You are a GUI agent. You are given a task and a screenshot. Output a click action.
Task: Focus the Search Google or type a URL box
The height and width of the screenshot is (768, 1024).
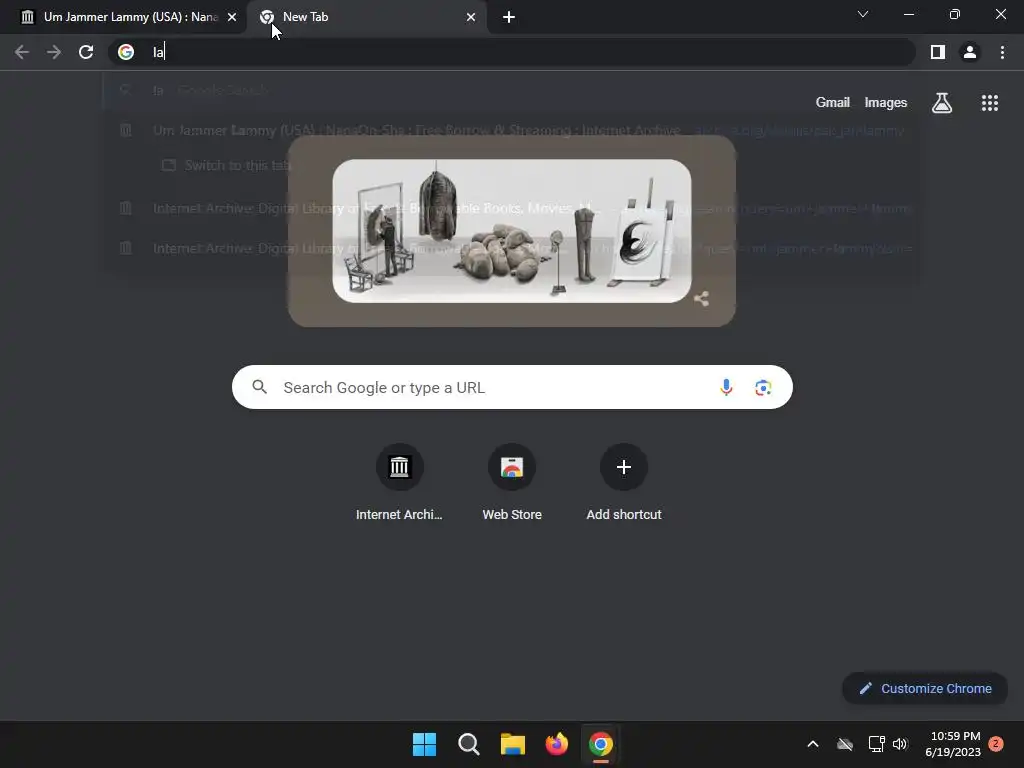pyautogui.click(x=512, y=387)
